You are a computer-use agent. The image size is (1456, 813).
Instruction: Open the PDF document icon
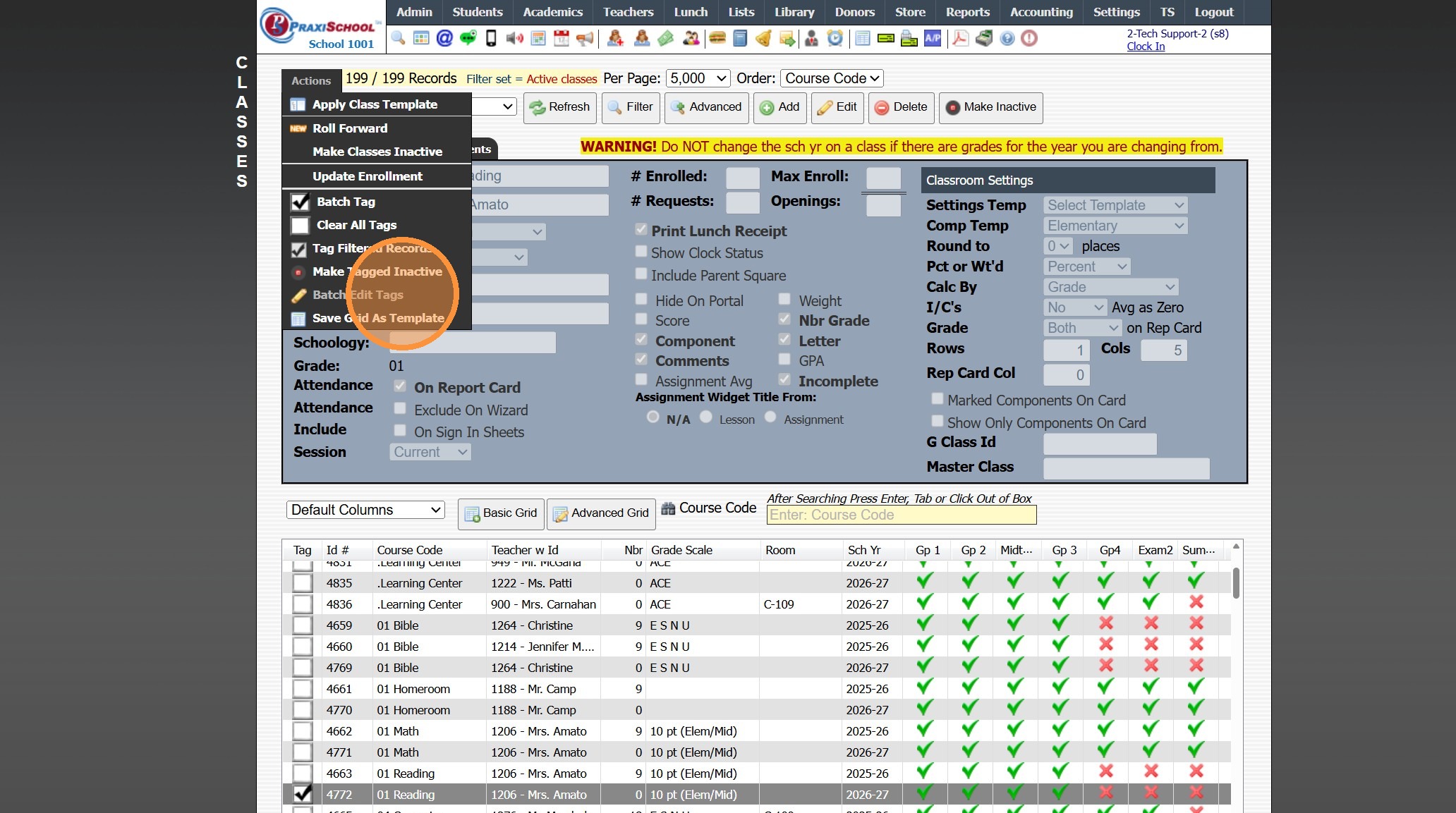point(959,38)
